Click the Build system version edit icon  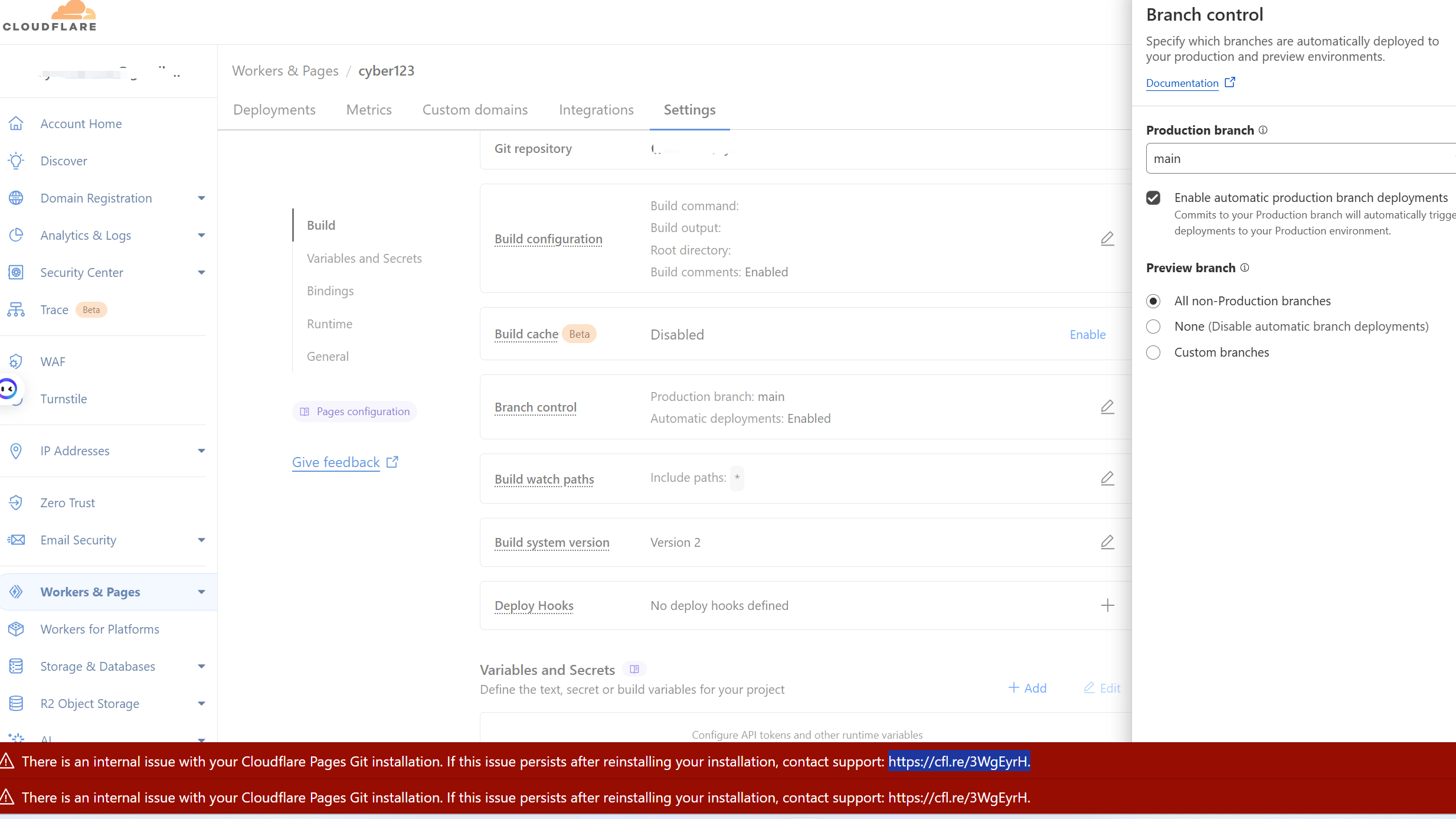click(1107, 542)
